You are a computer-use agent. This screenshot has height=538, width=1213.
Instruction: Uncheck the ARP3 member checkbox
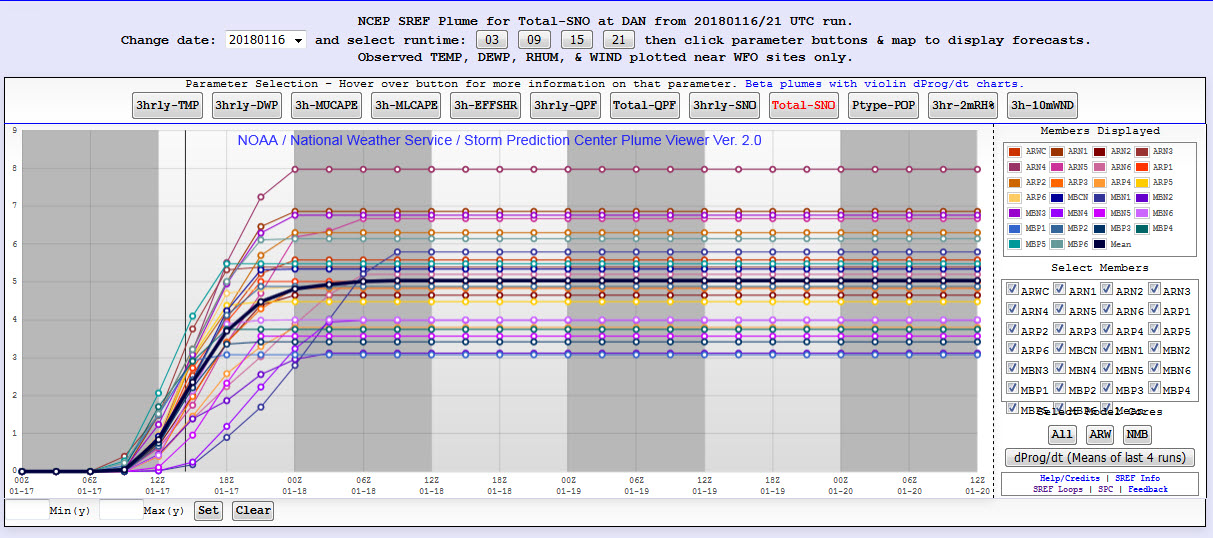coord(1061,330)
